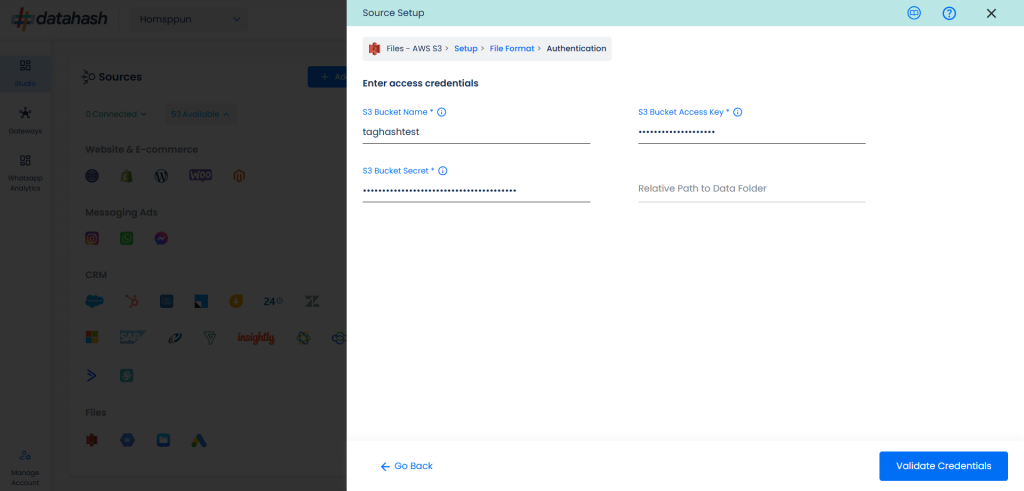Show info for S3 Bucket Access Key
1024x491 pixels.
pyautogui.click(x=738, y=113)
